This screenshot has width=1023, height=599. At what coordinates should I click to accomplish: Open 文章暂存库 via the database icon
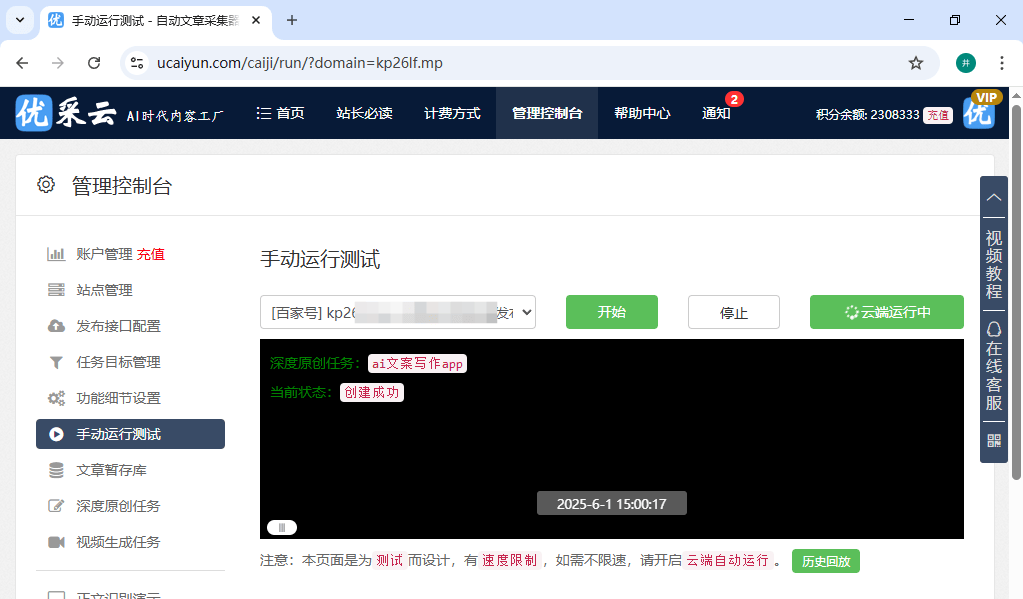tap(57, 469)
